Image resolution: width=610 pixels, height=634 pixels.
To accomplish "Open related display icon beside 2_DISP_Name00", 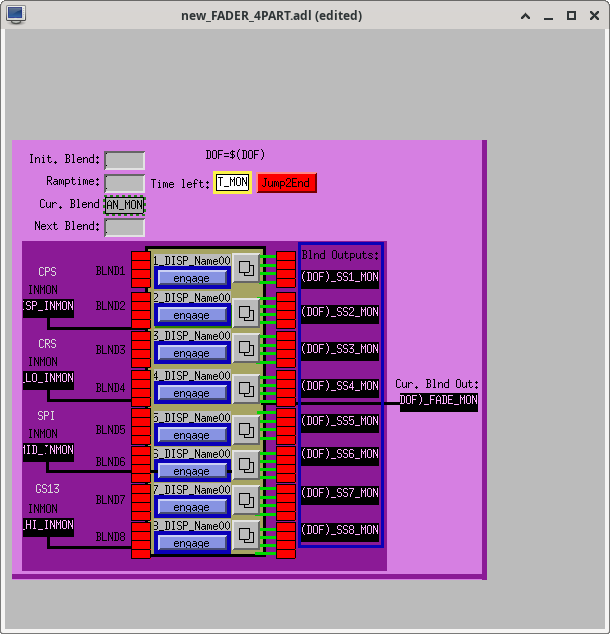I will tap(246, 313).
